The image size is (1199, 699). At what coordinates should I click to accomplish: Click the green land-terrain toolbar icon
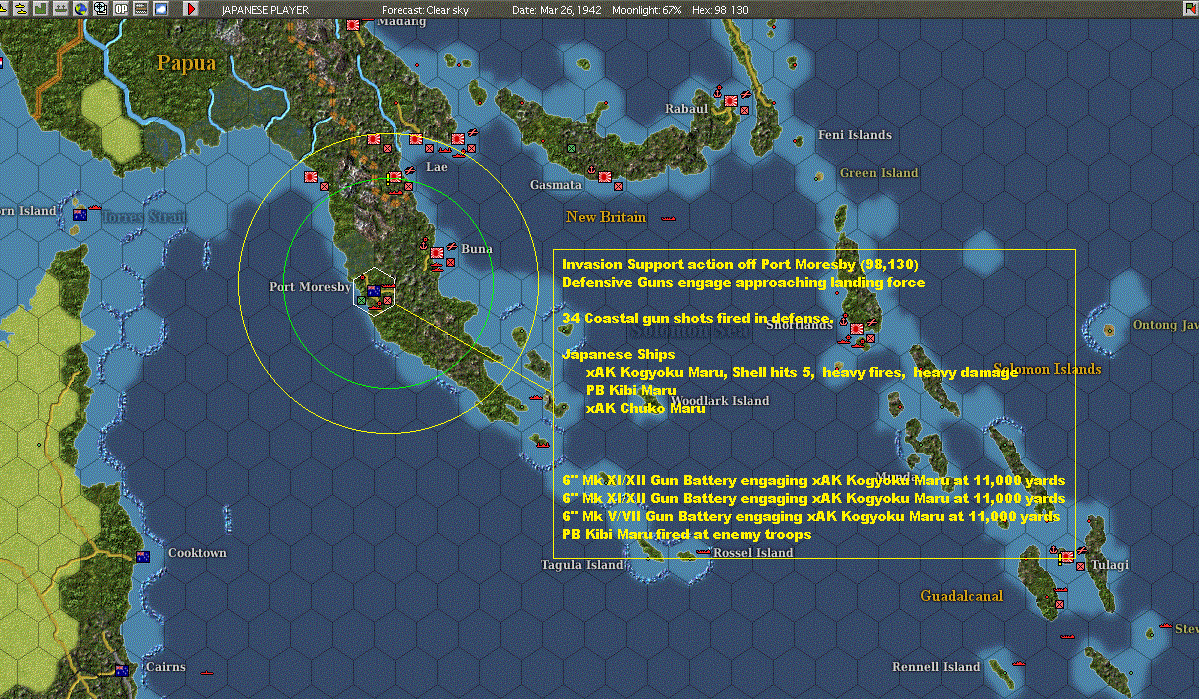click(41, 9)
